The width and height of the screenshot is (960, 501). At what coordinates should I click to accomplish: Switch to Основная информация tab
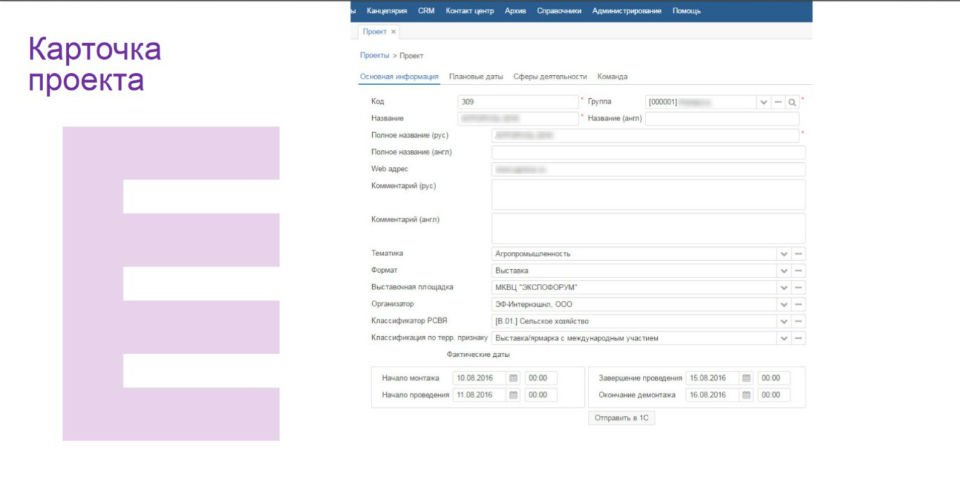(x=399, y=77)
